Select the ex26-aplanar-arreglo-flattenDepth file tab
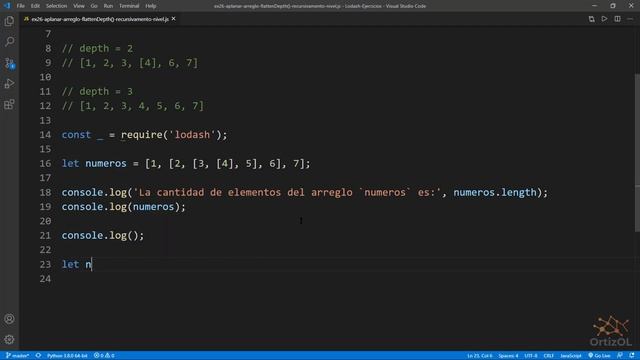 pyautogui.click(x=100, y=19)
